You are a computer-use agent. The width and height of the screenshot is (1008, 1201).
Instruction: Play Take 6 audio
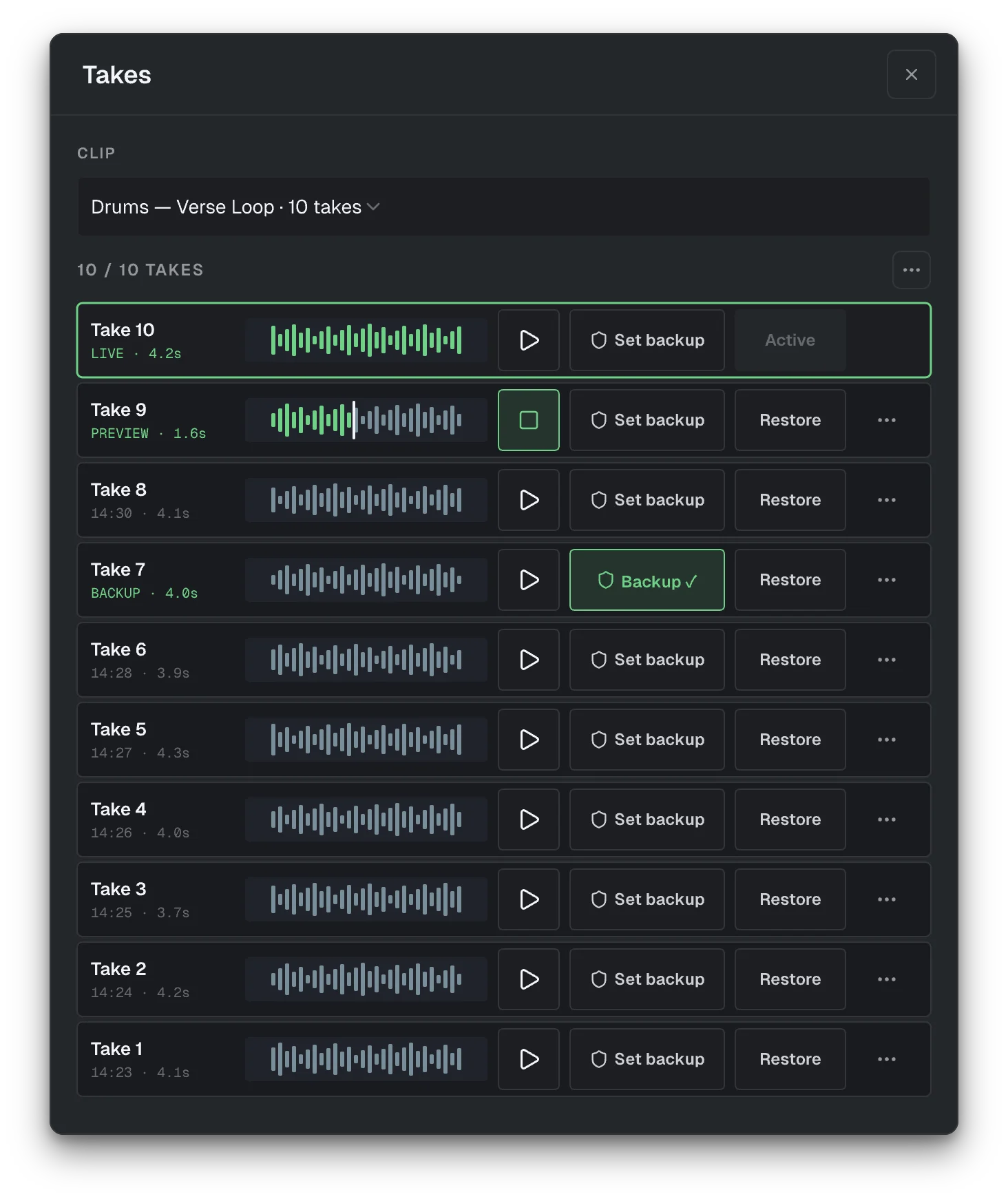(x=529, y=660)
